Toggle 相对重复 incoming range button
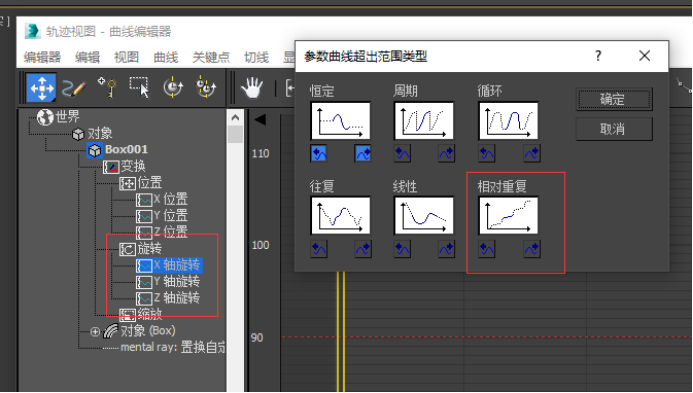This screenshot has height=393, width=693. (x=487, y=249)
